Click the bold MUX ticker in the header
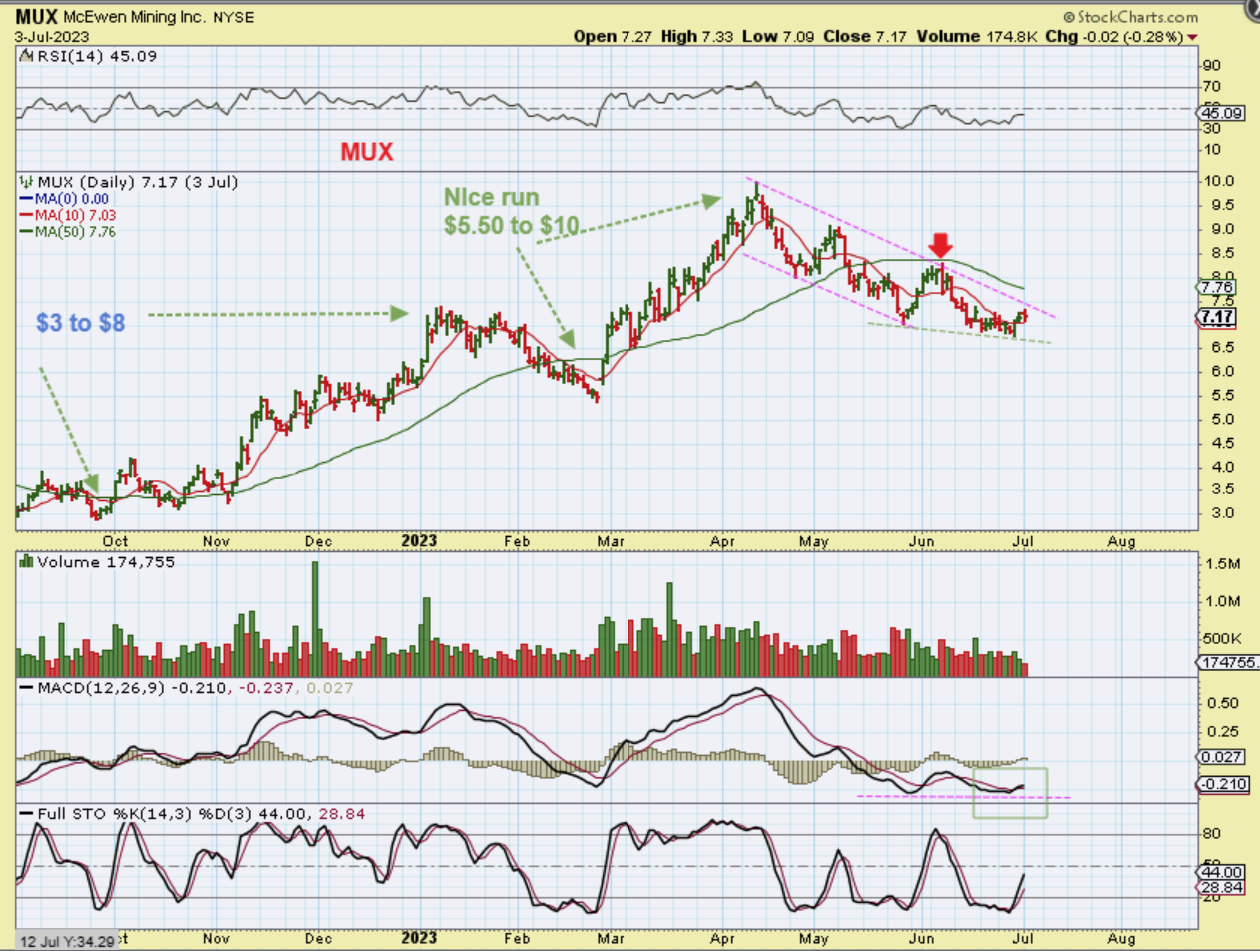 pos(36,17)
